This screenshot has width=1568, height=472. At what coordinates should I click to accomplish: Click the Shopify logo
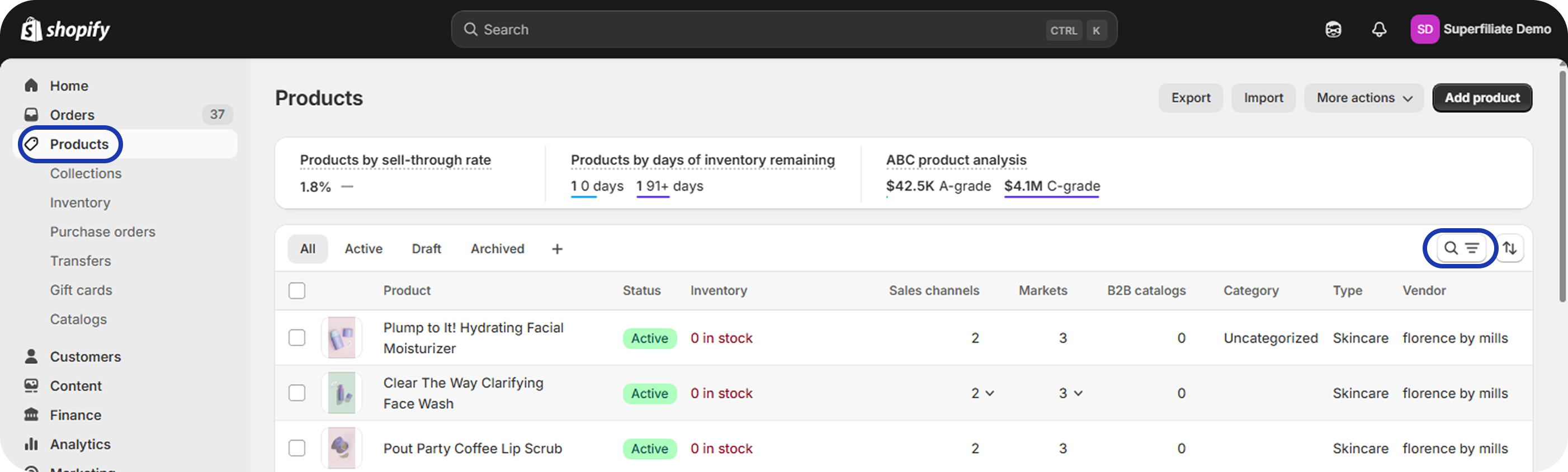(65, 29)
